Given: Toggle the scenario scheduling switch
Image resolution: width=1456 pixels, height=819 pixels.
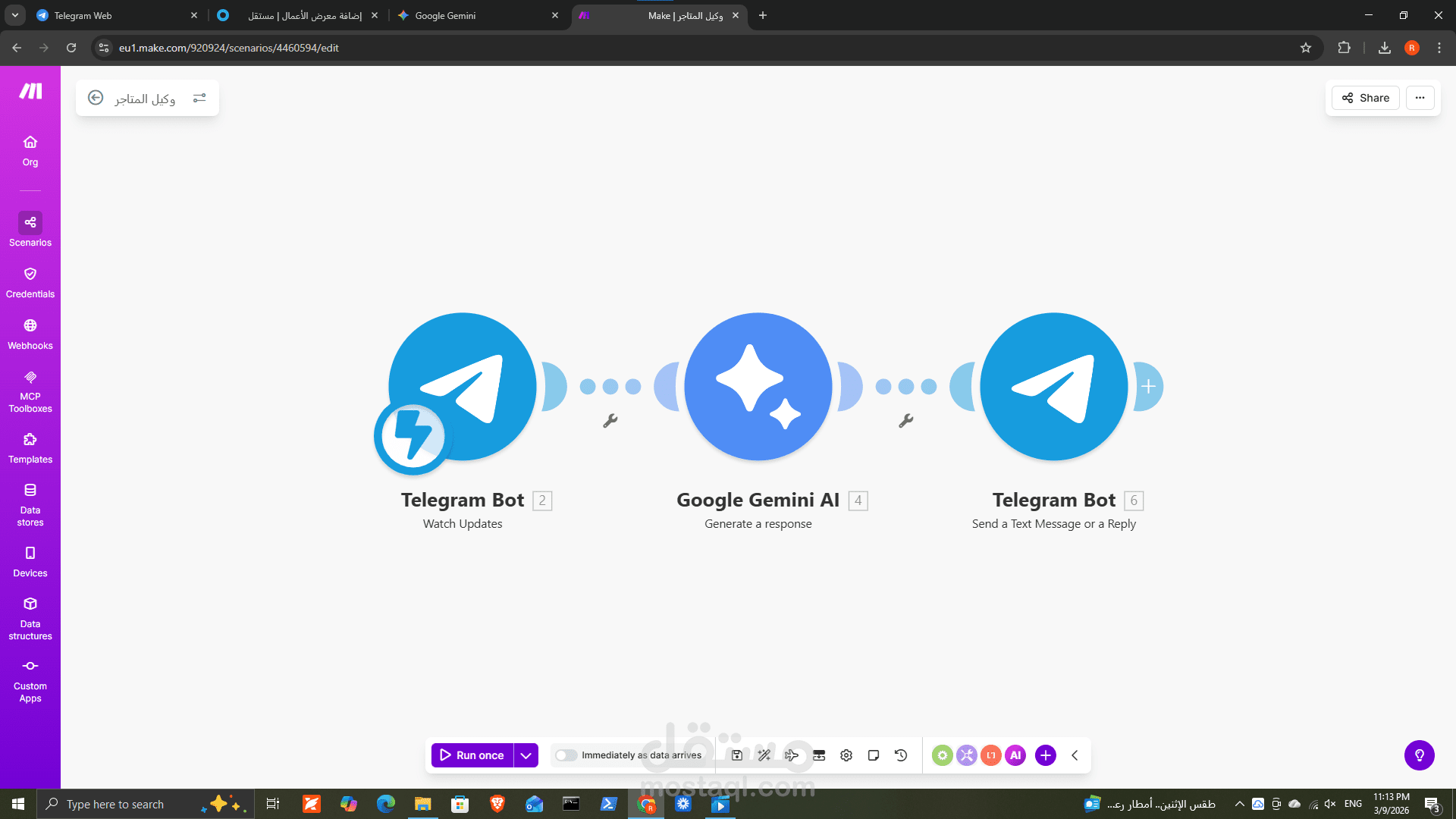Looking at the screenshot, I should tap(566, 755).
